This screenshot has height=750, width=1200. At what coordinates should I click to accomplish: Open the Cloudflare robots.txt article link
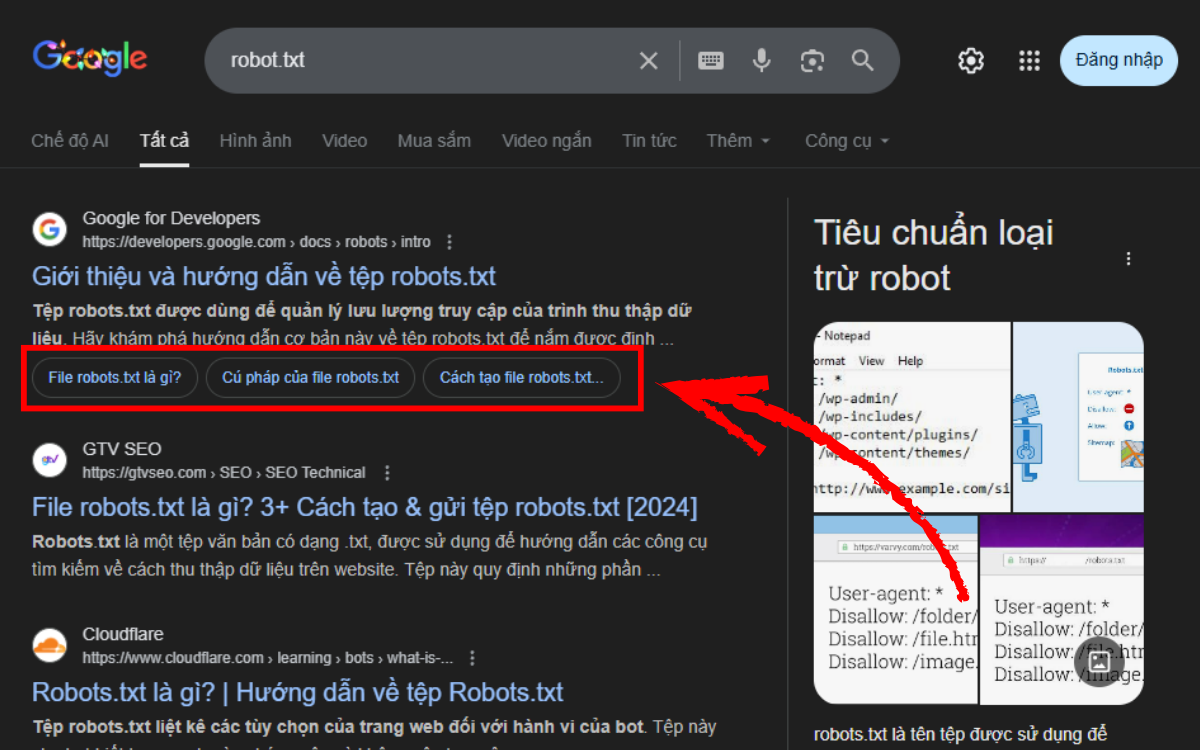pos(297,691)
